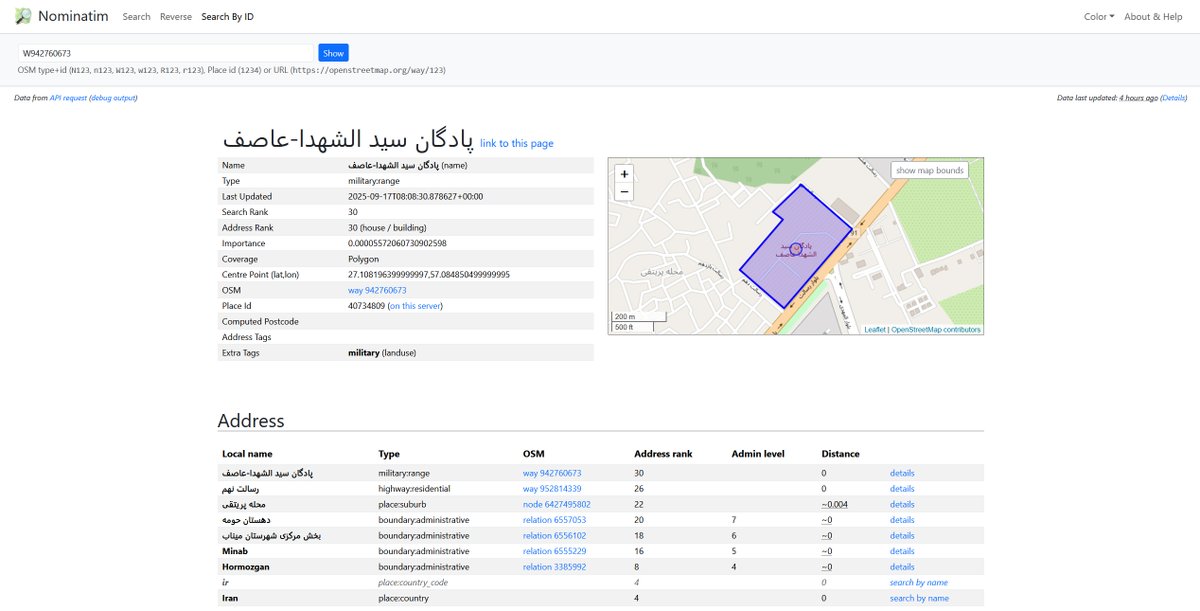Click the Minab local name cell
1200x611 pixels.
(x=236, y=551)
